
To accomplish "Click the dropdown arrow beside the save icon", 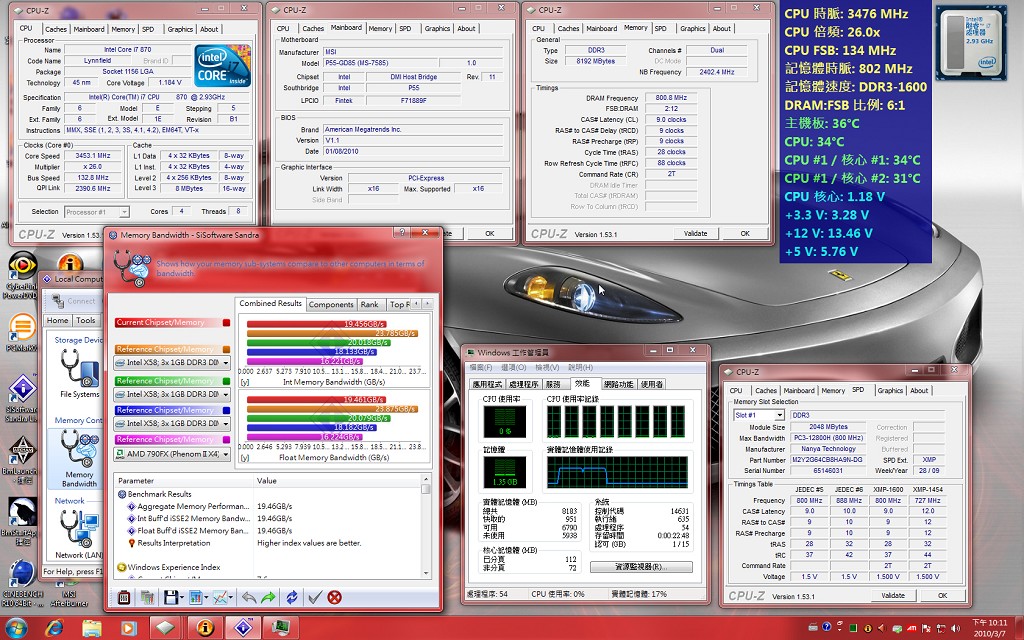I will [181, 597].
